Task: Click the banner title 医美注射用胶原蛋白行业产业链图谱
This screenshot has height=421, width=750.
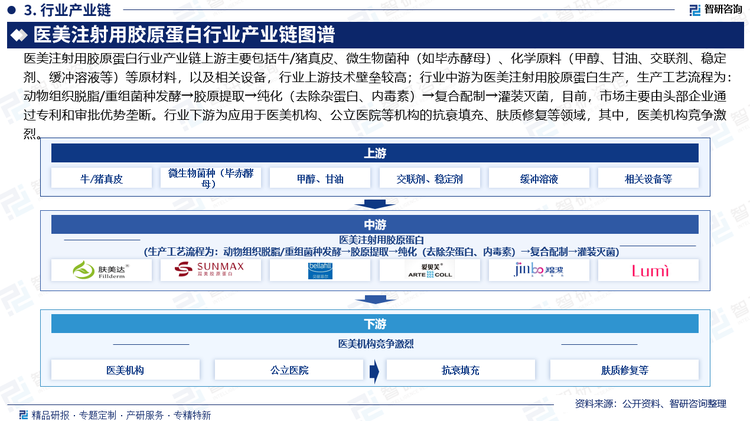Action: pos(184,35)
